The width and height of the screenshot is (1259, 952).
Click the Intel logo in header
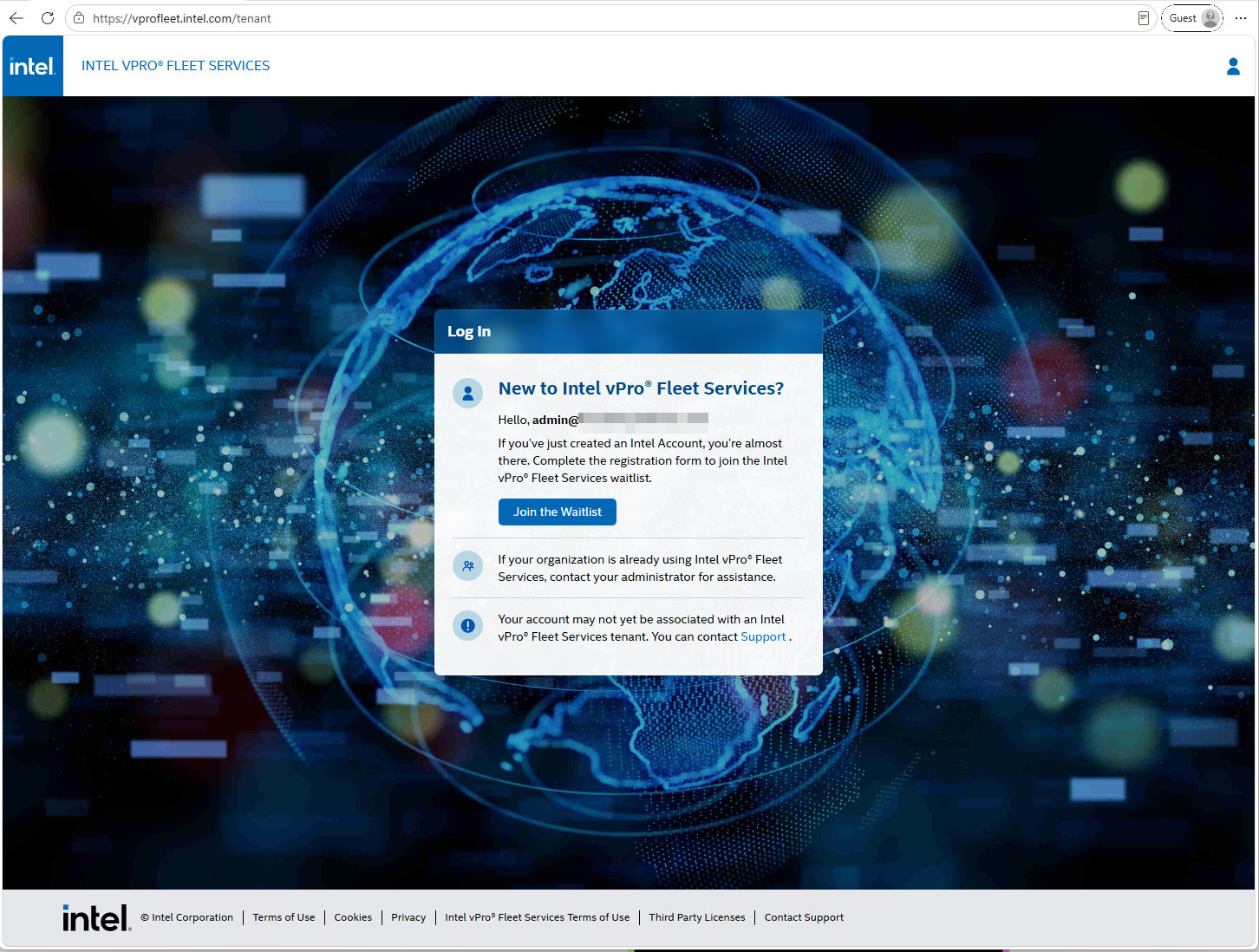click(x=33, y=66)
